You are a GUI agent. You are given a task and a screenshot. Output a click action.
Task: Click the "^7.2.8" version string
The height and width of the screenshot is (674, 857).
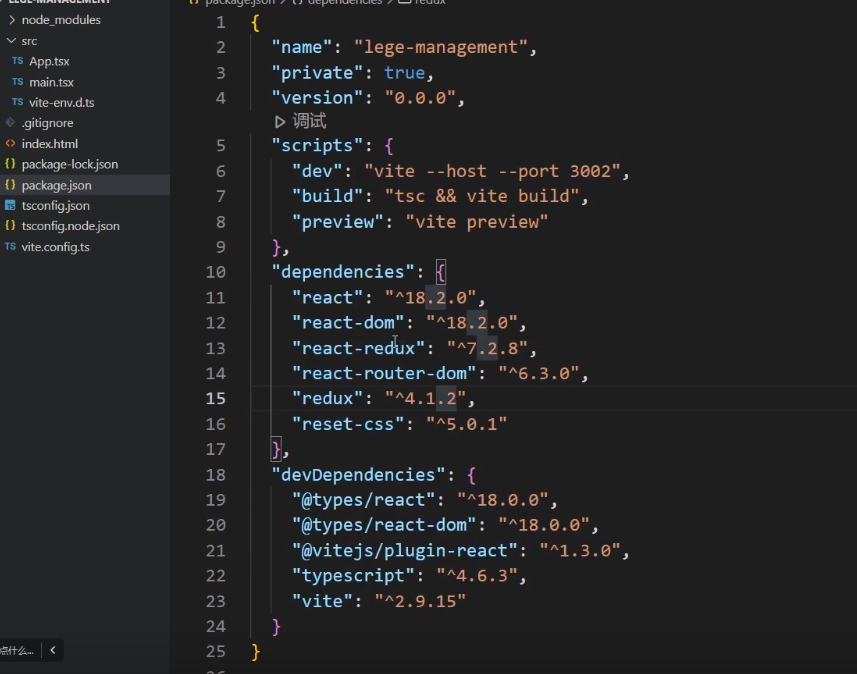pyautogui.click(x=487, y=348)
